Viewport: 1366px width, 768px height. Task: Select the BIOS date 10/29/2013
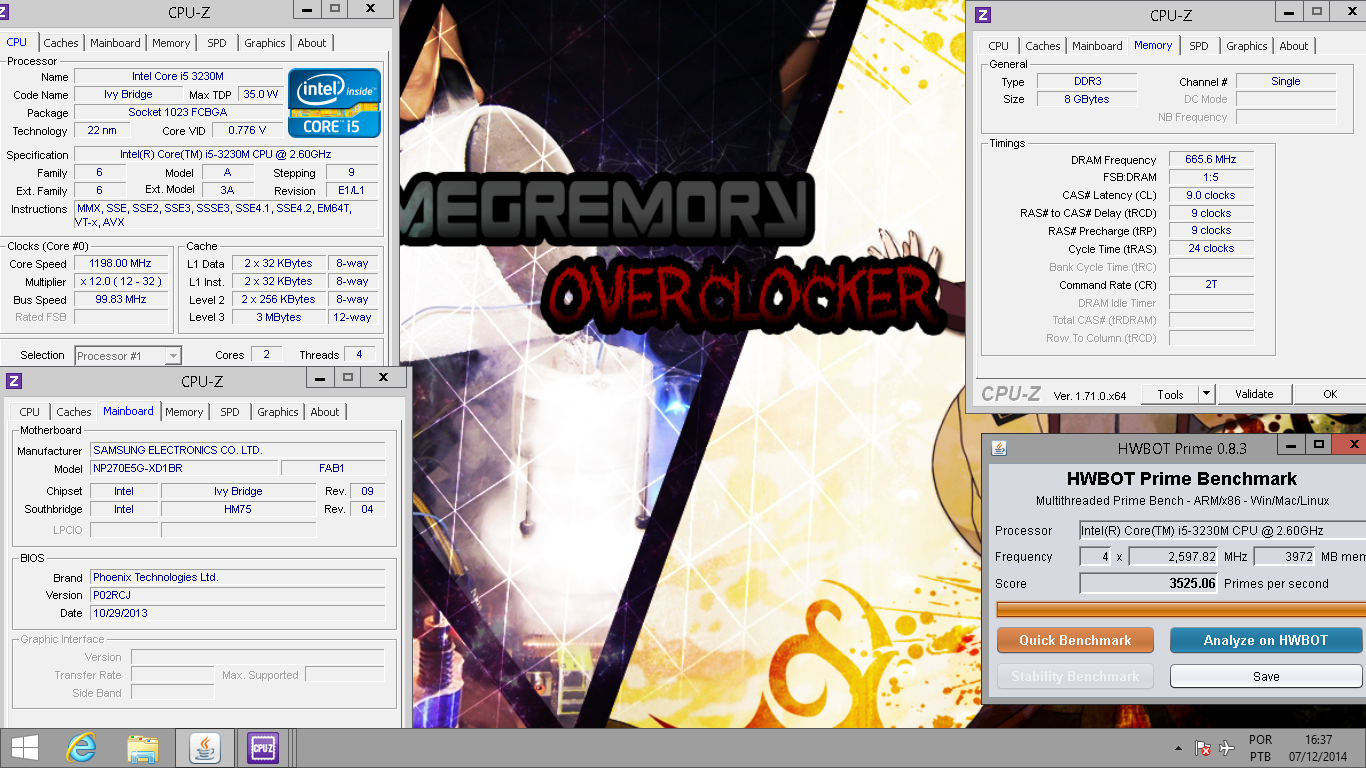[x=237, y=613]
